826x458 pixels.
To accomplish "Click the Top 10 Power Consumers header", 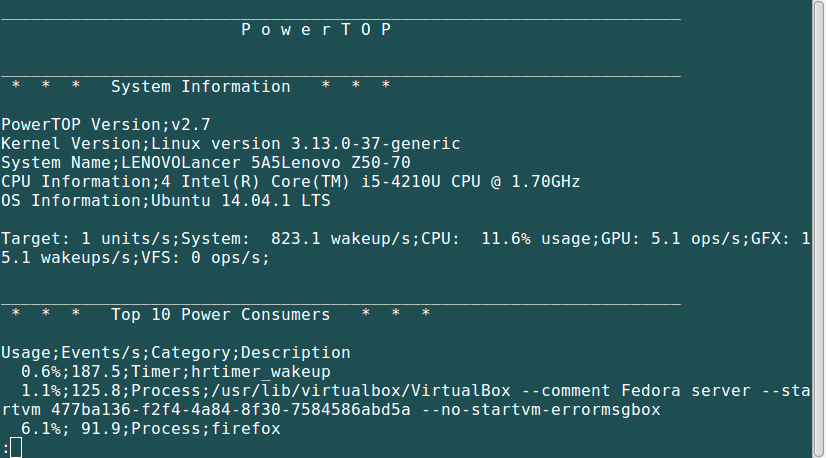I will coord(220,315).
